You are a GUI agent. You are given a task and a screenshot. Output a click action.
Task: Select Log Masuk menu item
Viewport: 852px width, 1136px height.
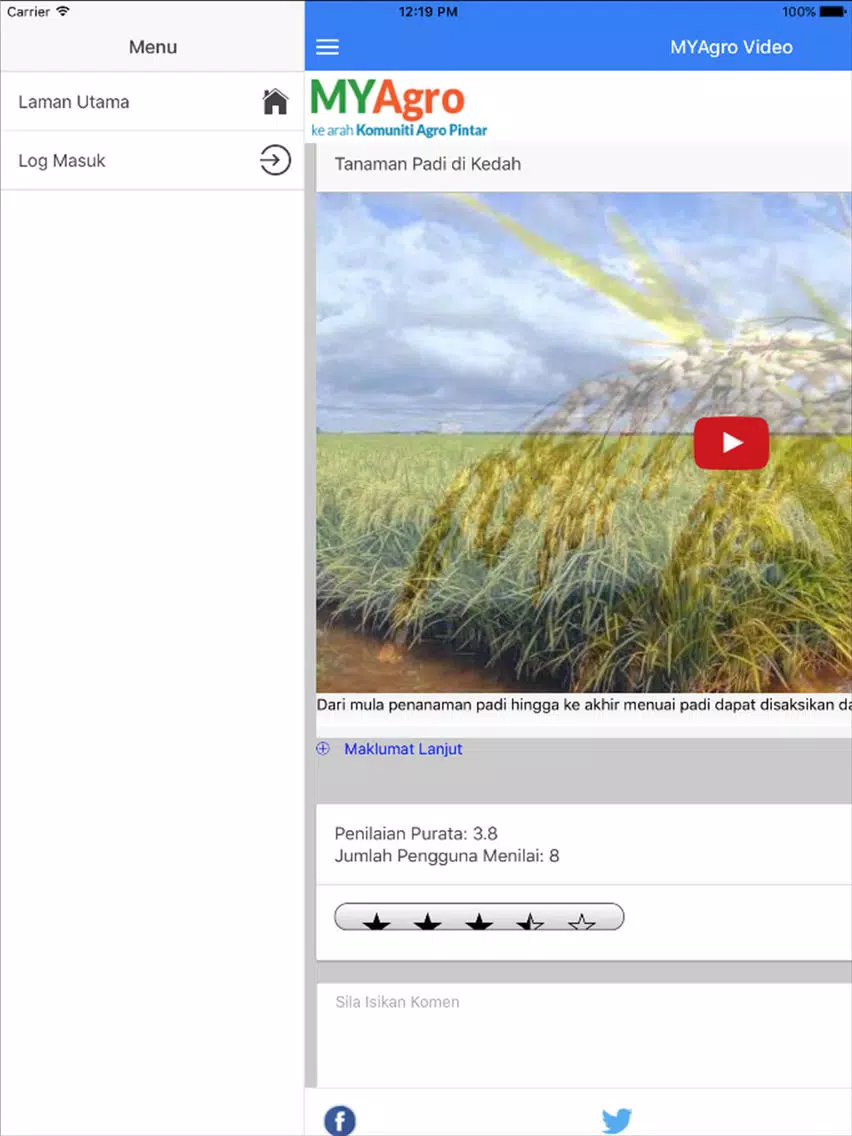pos(152,161)
